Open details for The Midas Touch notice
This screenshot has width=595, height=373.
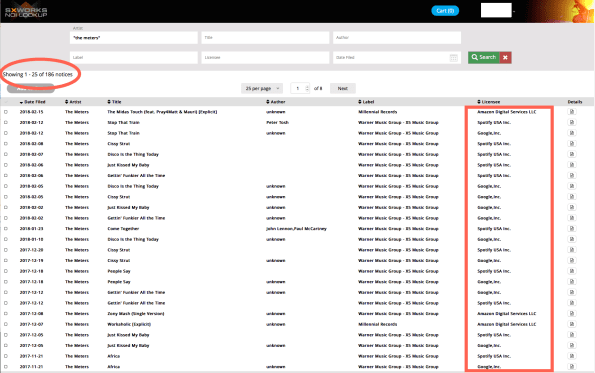point(571,112)
